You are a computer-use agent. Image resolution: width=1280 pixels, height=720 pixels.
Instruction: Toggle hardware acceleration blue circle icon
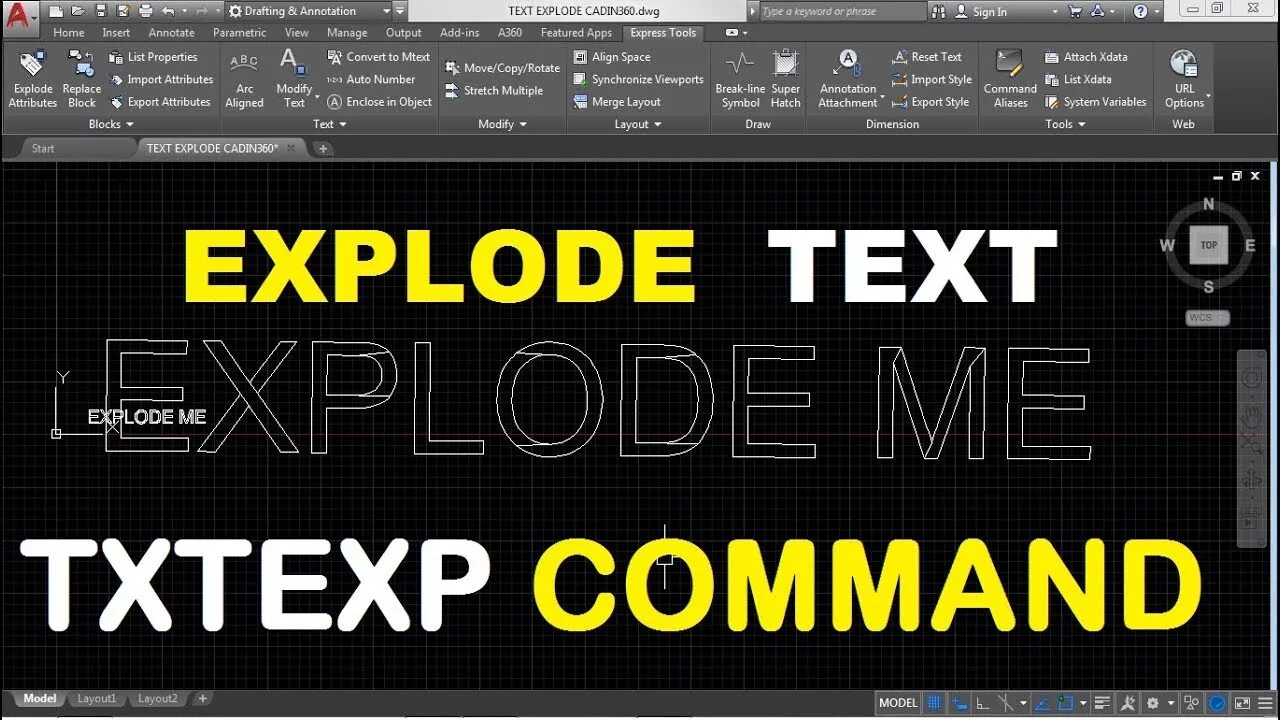[x=1218, y=703]
